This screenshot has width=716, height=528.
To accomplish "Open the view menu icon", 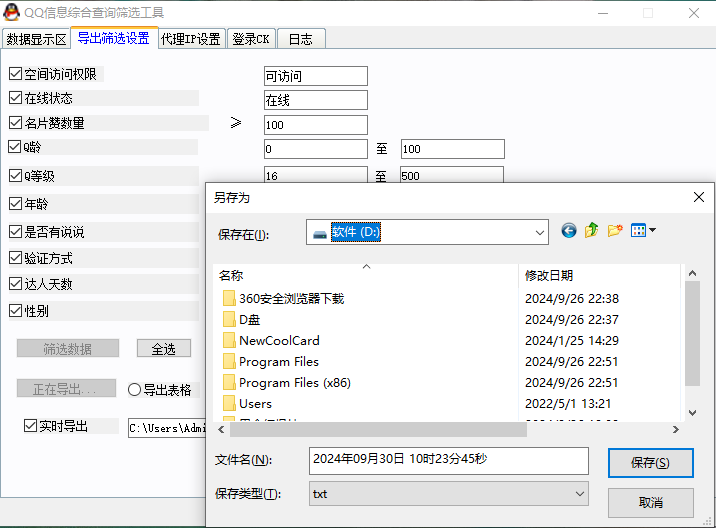I will coord(643,231).
